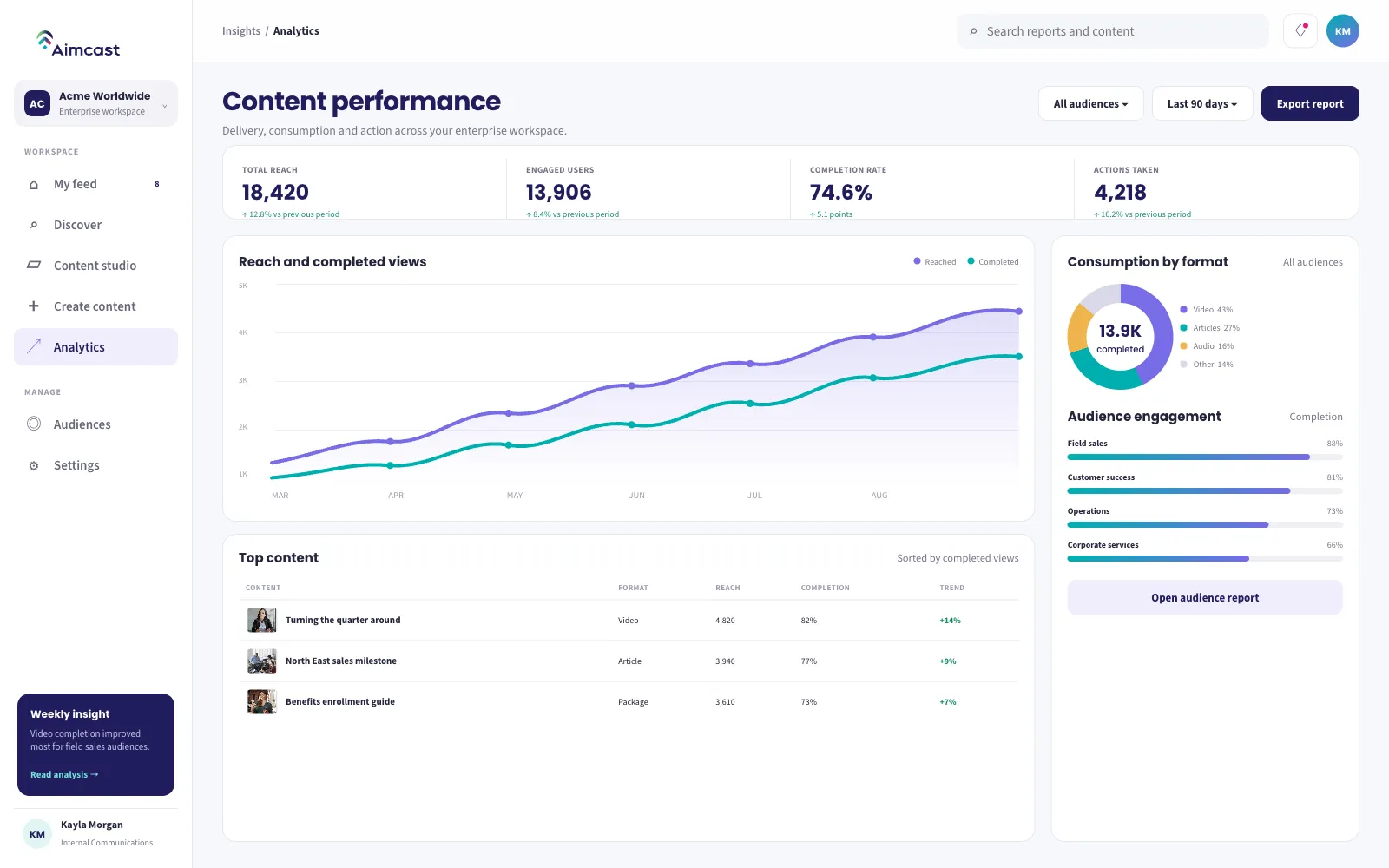Click the Export report button
The height and width of the screenshot is (868, 1389).
(1310, 103)
